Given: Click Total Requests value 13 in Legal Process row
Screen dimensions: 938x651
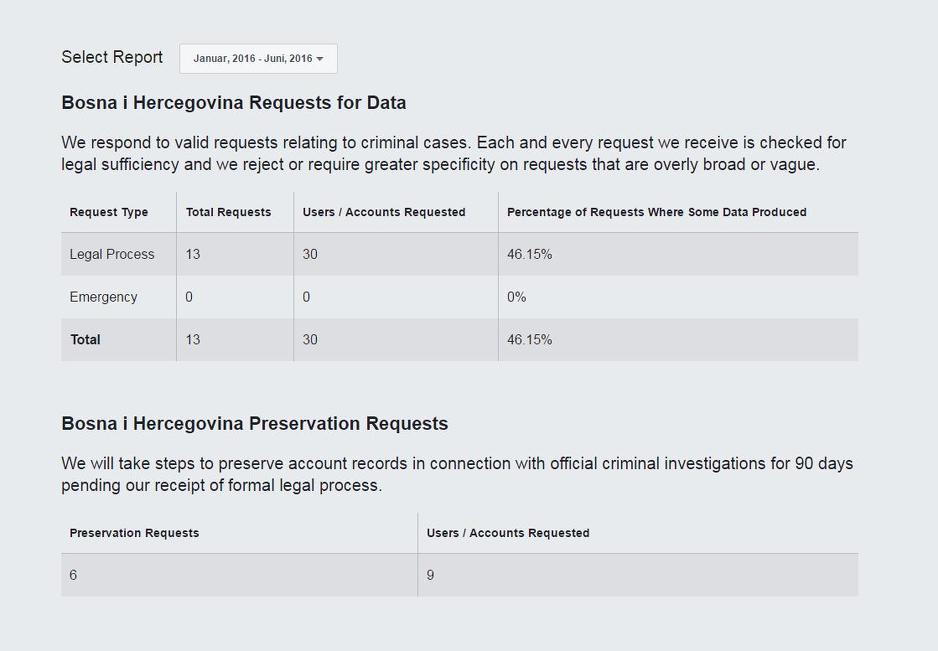Looking at the screenshot, I should tap(193, 254).
